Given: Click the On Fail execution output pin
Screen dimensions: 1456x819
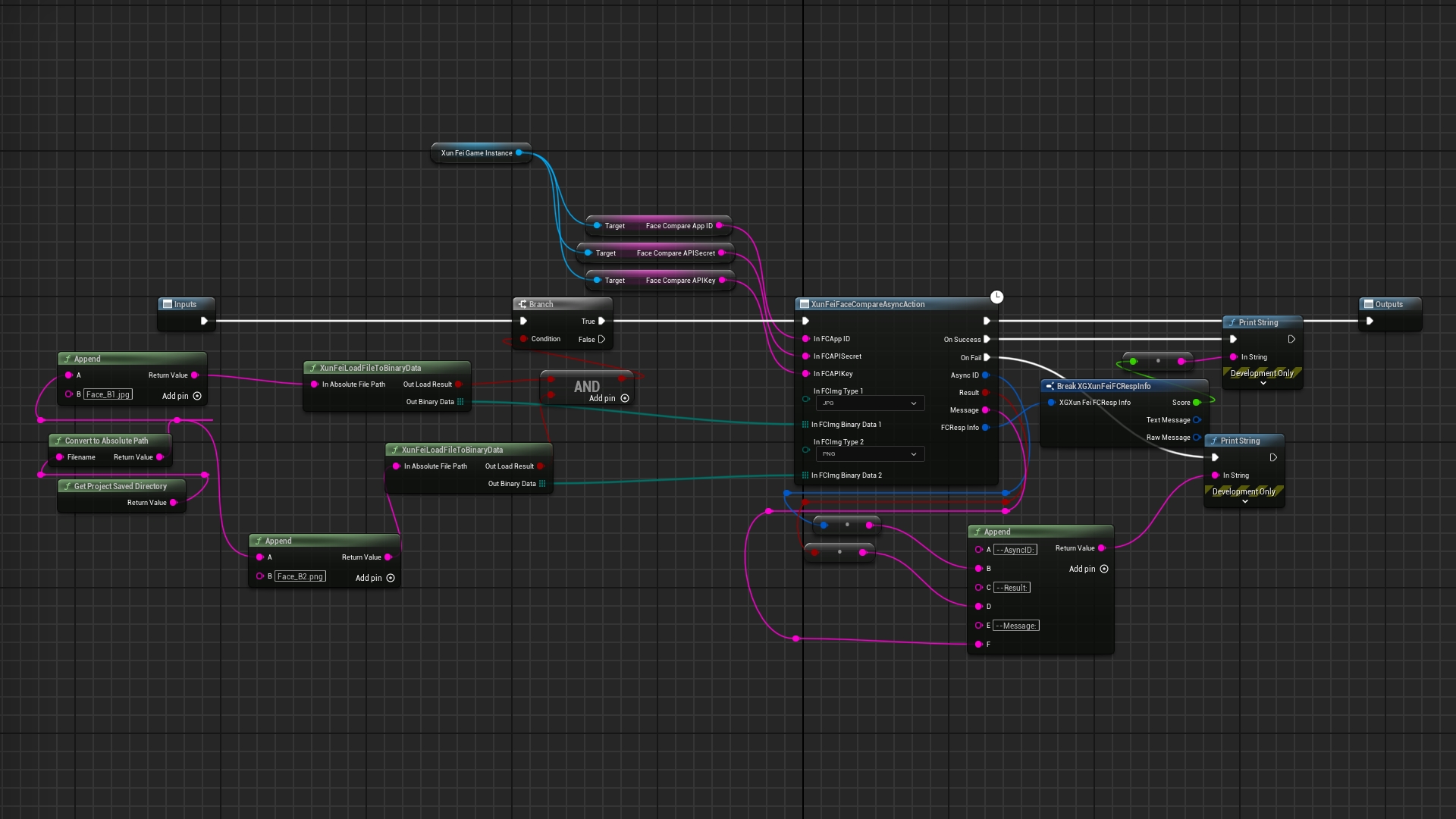Looking at the screenshot, I should coord(987,357).
